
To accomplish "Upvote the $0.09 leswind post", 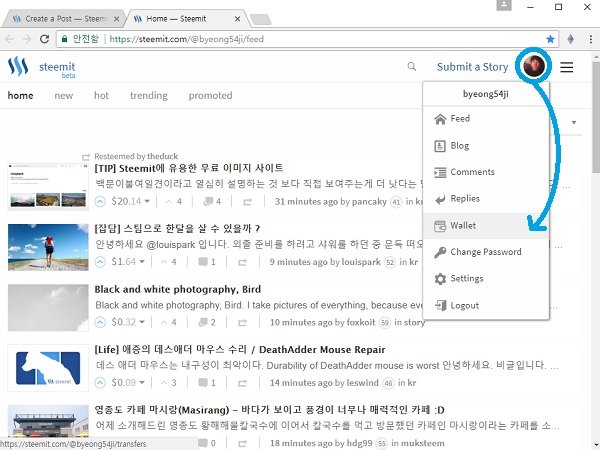I will click(x=100, y=383).
